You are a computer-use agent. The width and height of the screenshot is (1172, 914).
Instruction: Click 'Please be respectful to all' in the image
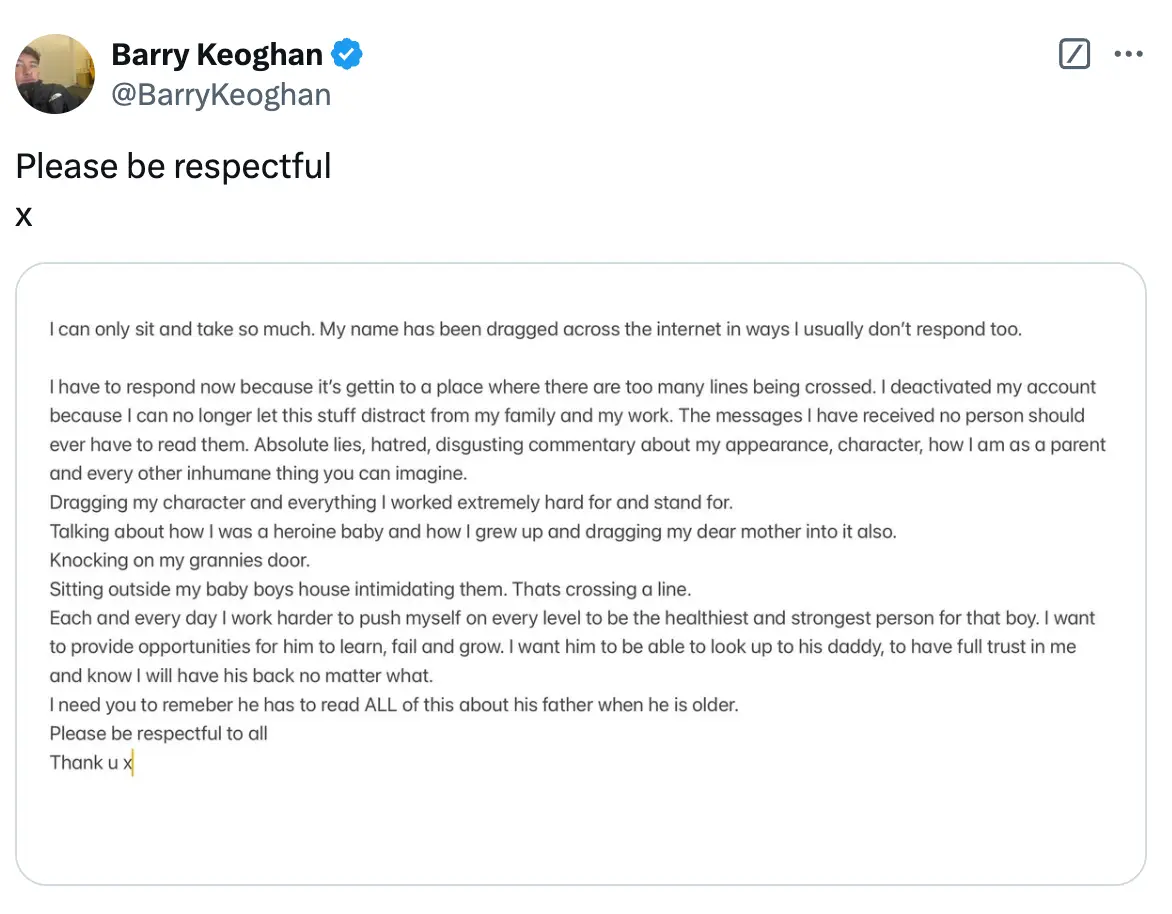[159, 733]
